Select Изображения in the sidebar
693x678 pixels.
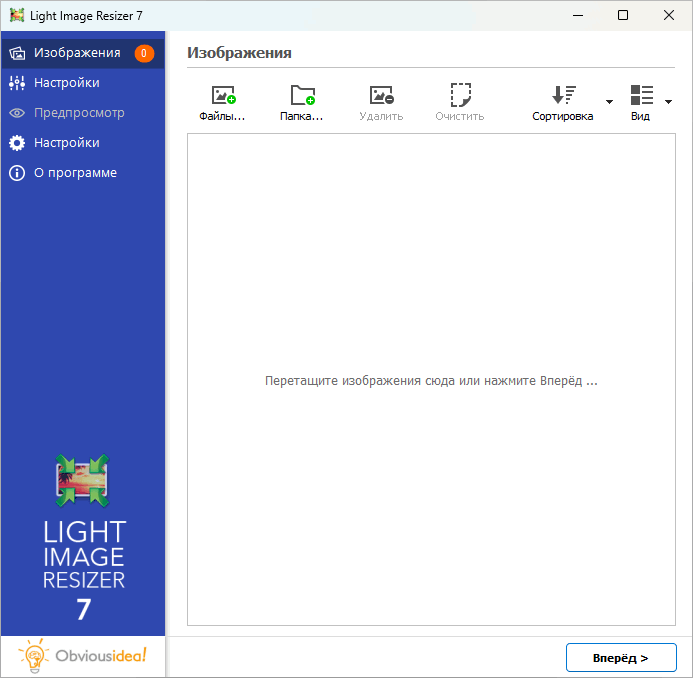(83, 53)
